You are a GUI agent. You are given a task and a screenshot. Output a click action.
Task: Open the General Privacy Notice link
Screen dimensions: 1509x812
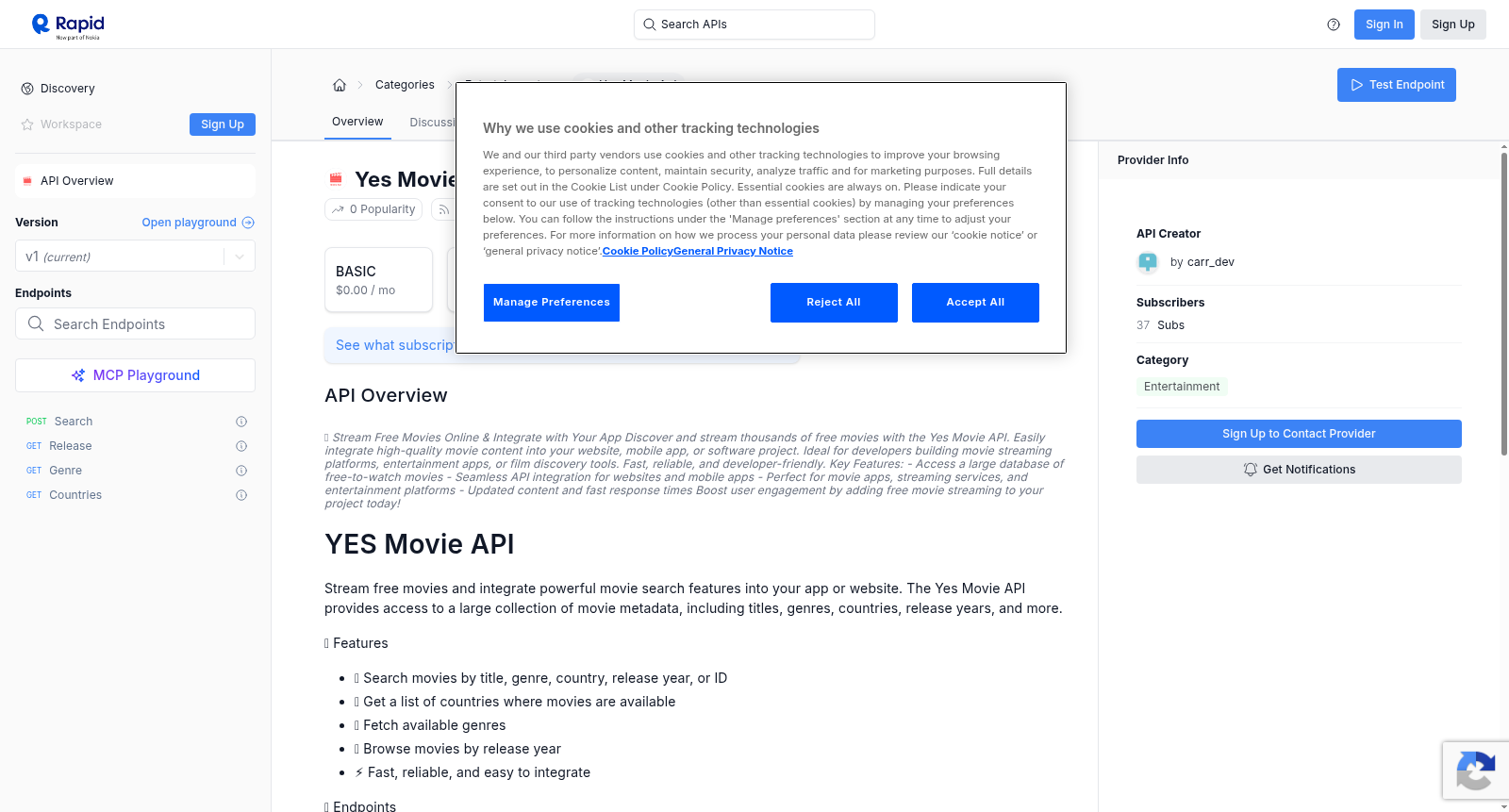733,251
